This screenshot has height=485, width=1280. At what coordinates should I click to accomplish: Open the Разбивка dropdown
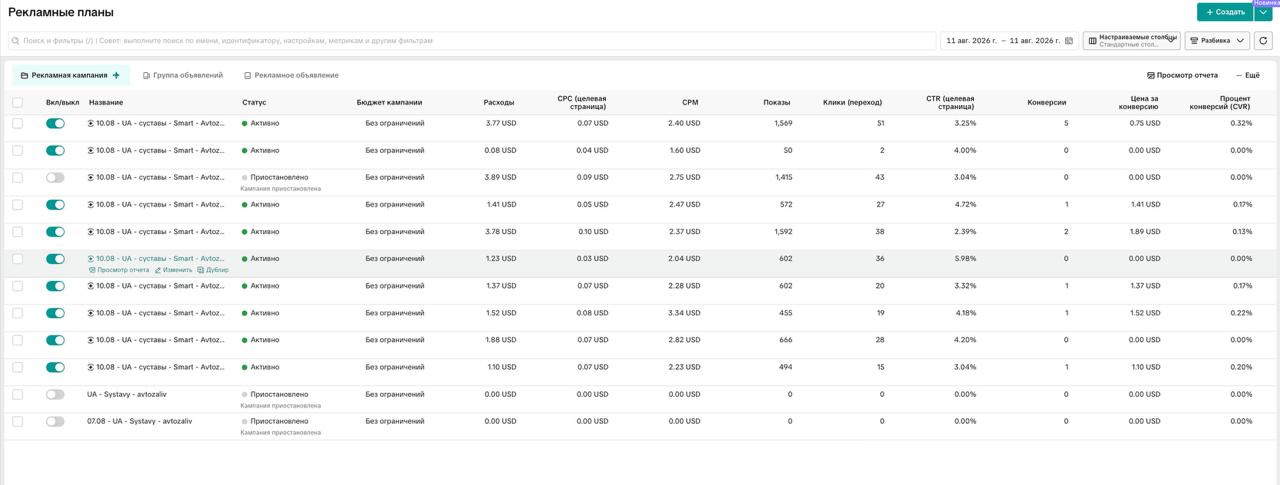coord(1217,41)
